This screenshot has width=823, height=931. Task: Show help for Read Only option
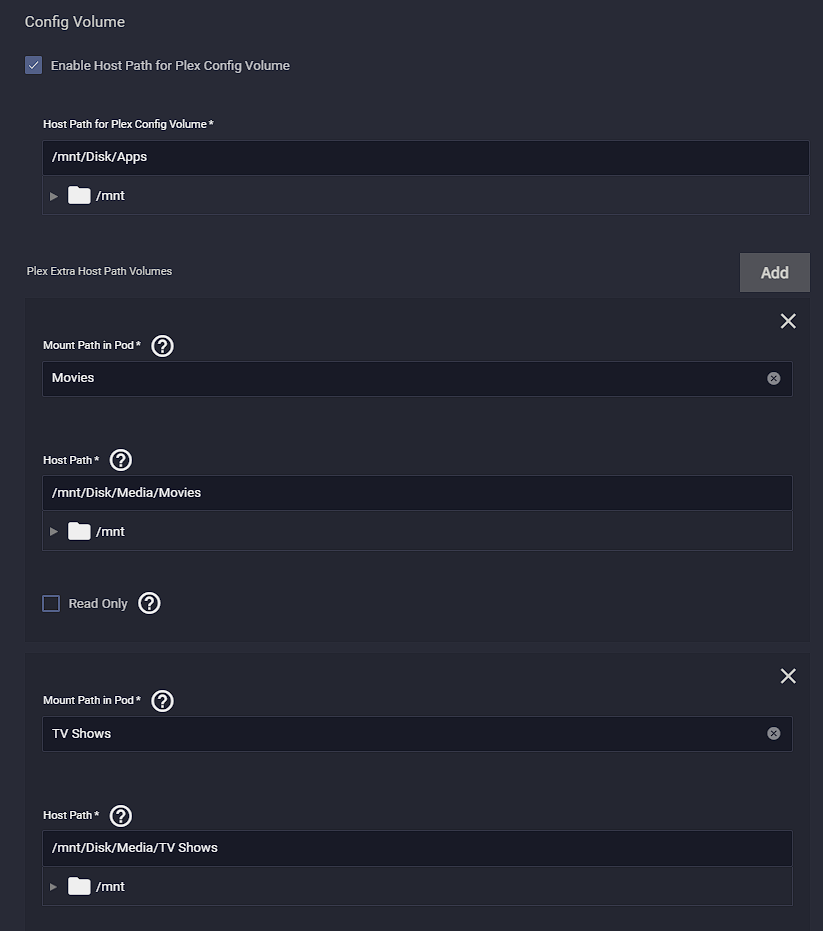pyautogui.click(x=149, y=603)
